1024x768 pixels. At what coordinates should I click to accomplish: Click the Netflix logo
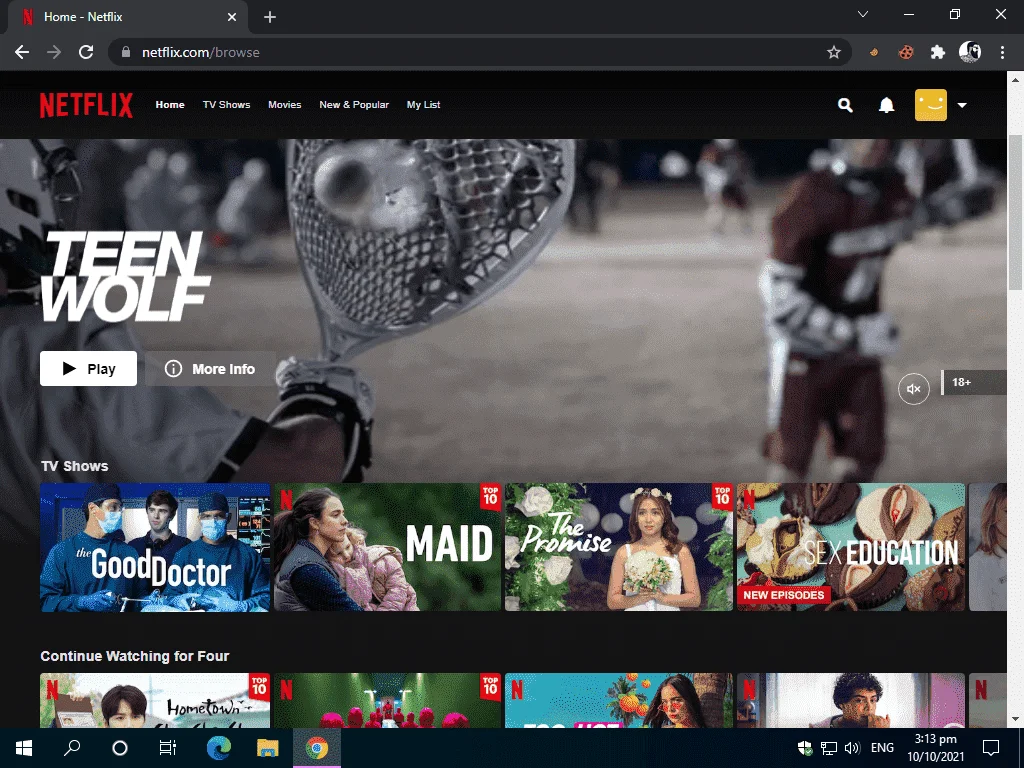86,105
